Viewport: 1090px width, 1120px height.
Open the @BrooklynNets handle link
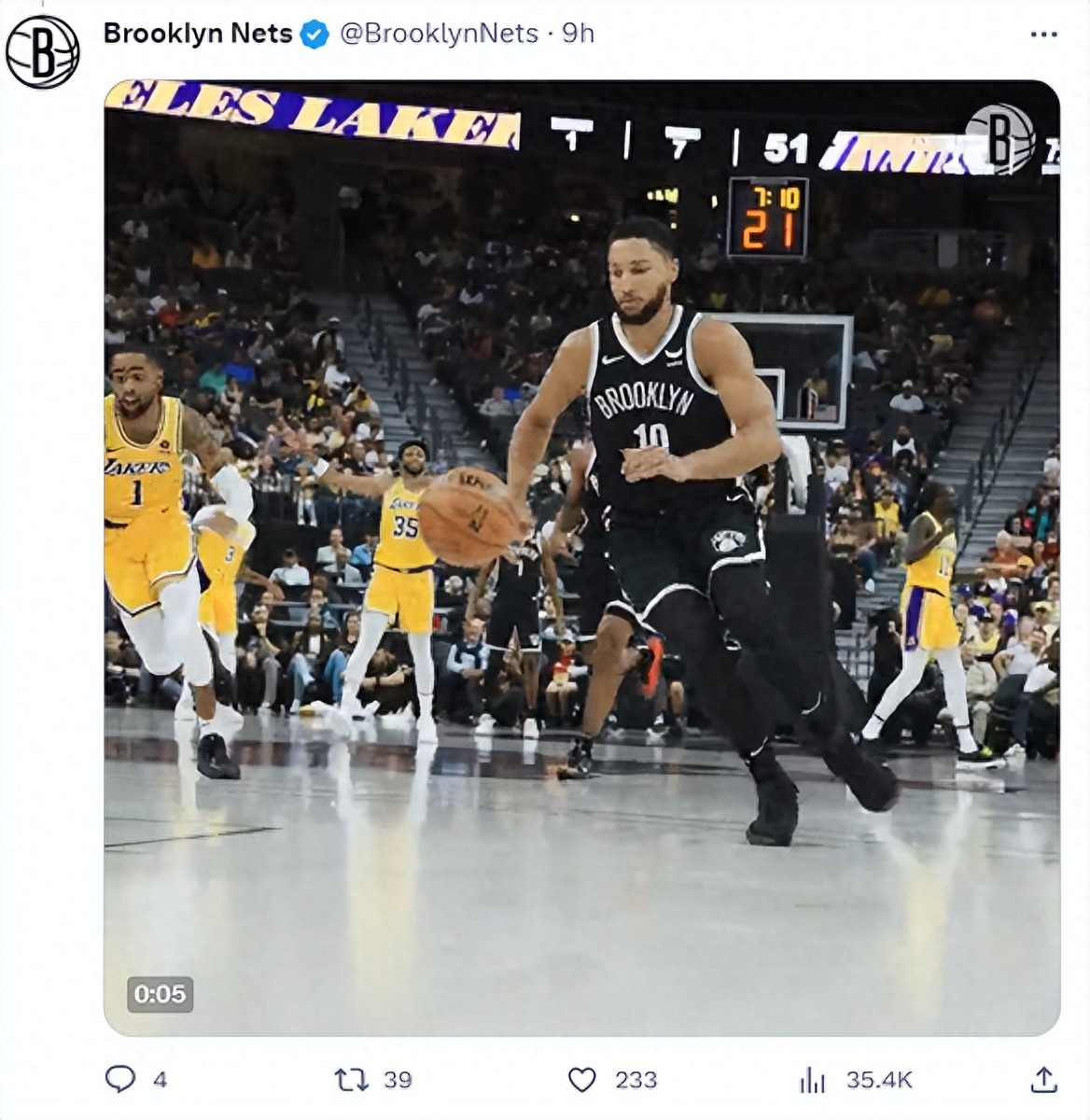pyautogui.click(x=439, y=34)
